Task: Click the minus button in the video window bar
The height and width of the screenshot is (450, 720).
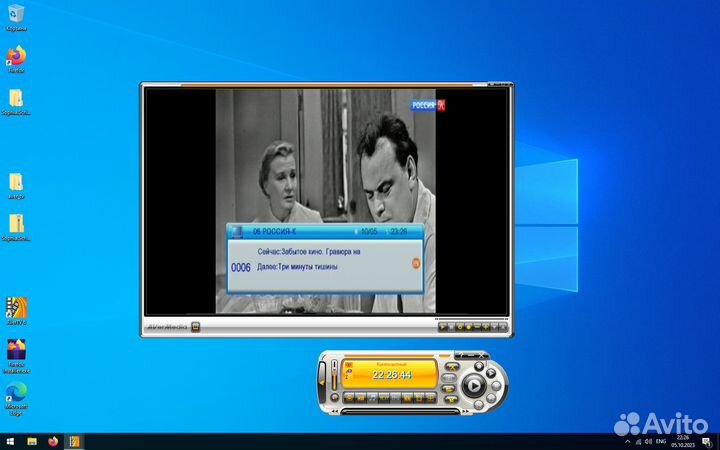Action: click(477, 327)
